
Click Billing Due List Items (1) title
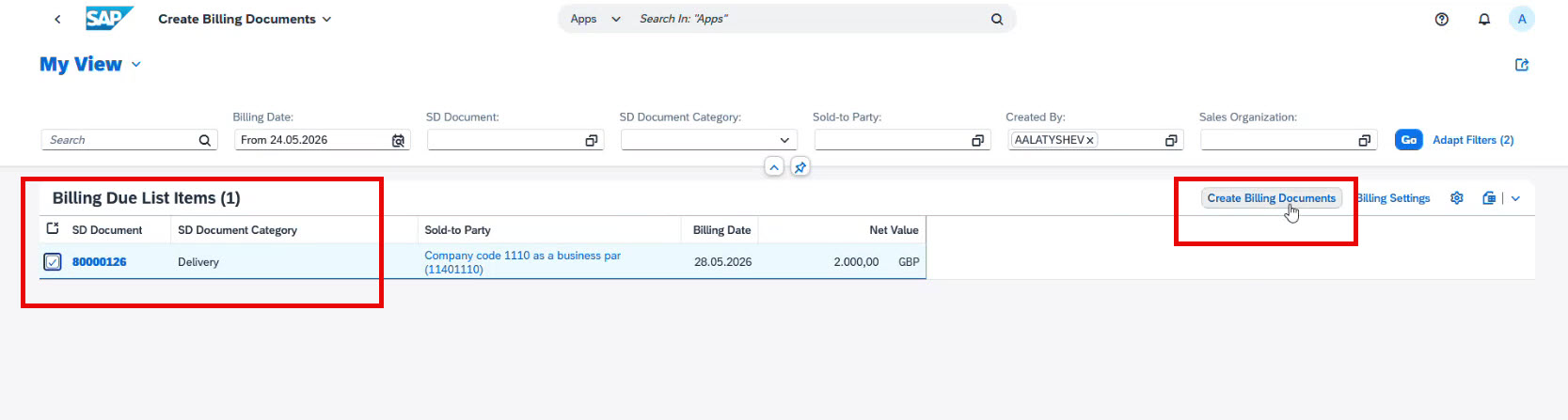pos(146,198)
